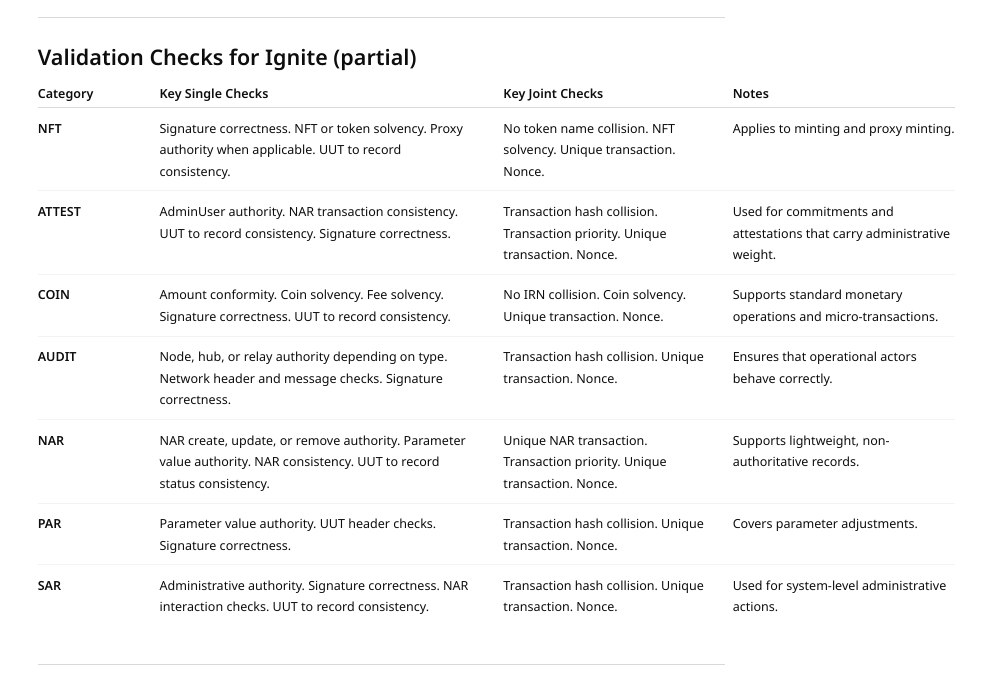
Task: Click the NFT category row label
Action: pos(50,129)
